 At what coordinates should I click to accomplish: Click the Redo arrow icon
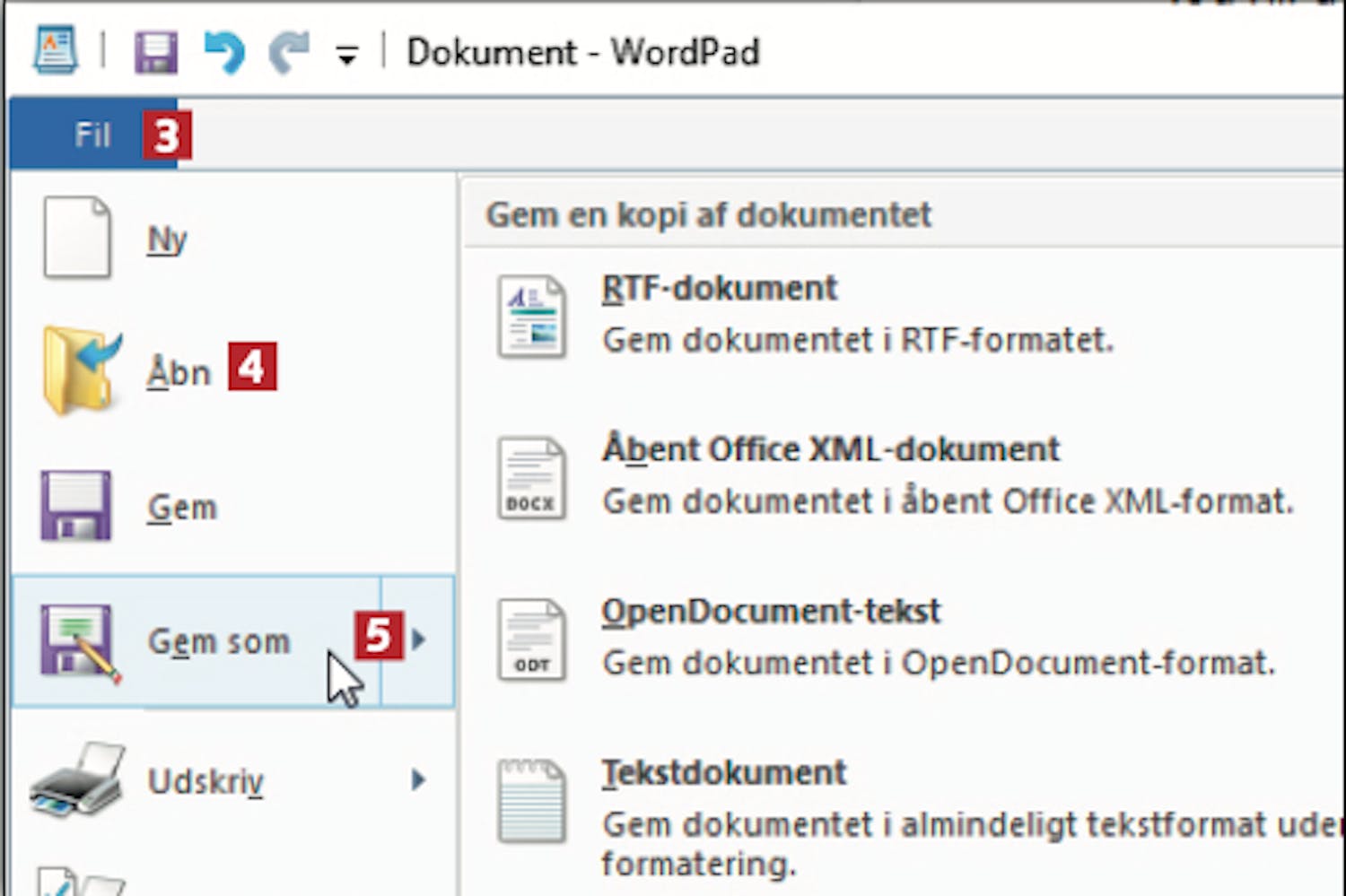click(x=289, y=52)
